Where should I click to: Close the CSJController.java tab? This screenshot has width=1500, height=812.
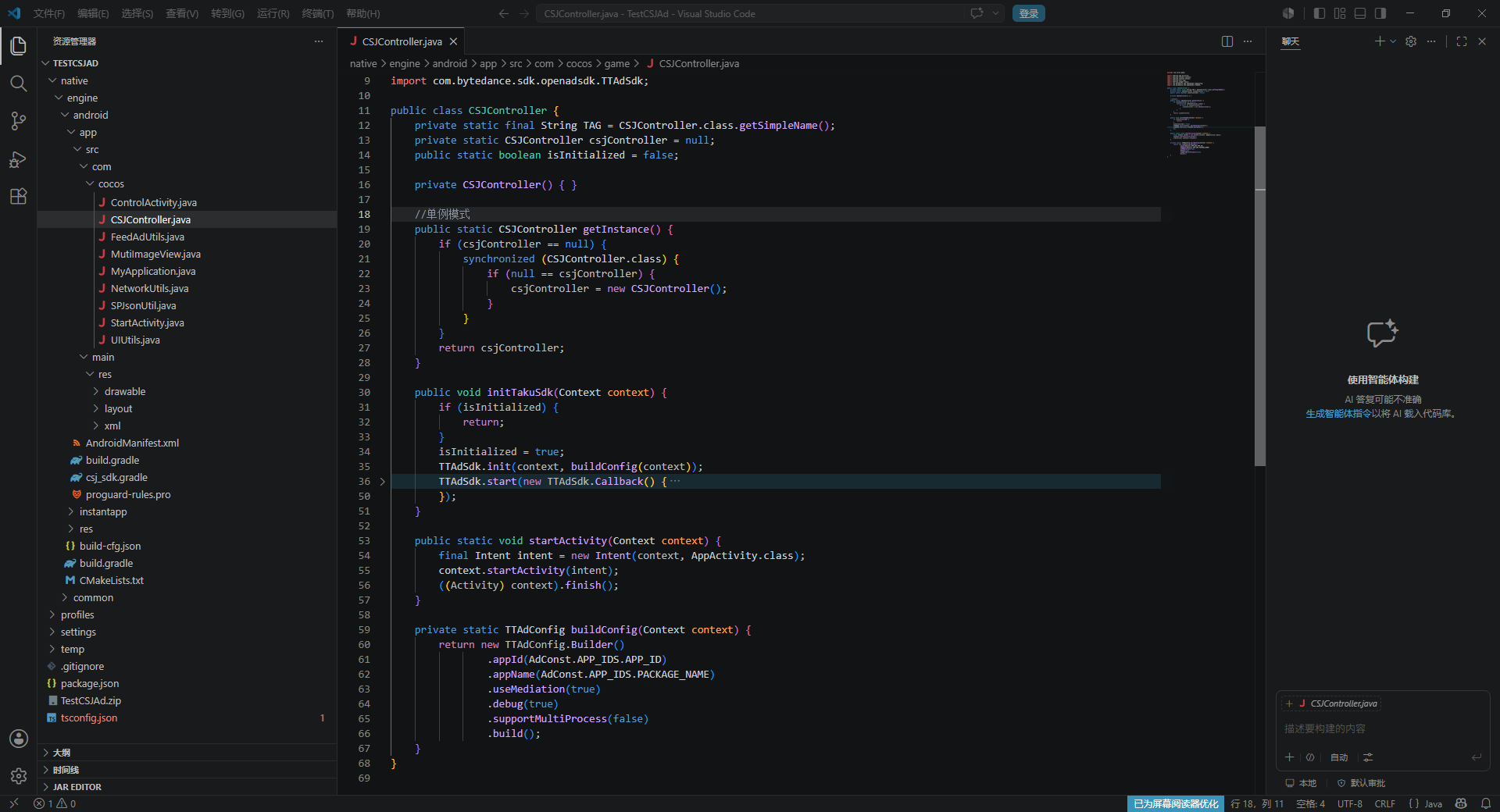[x=453, y=41]
